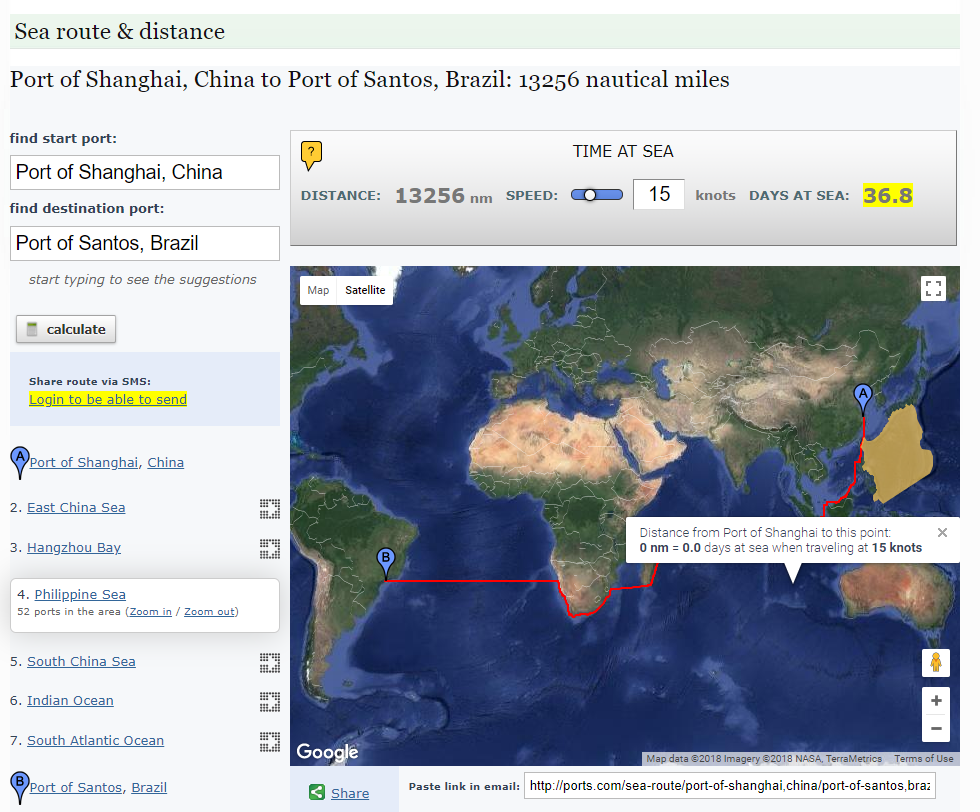Toggle fullscreen map view

(934, 289)
